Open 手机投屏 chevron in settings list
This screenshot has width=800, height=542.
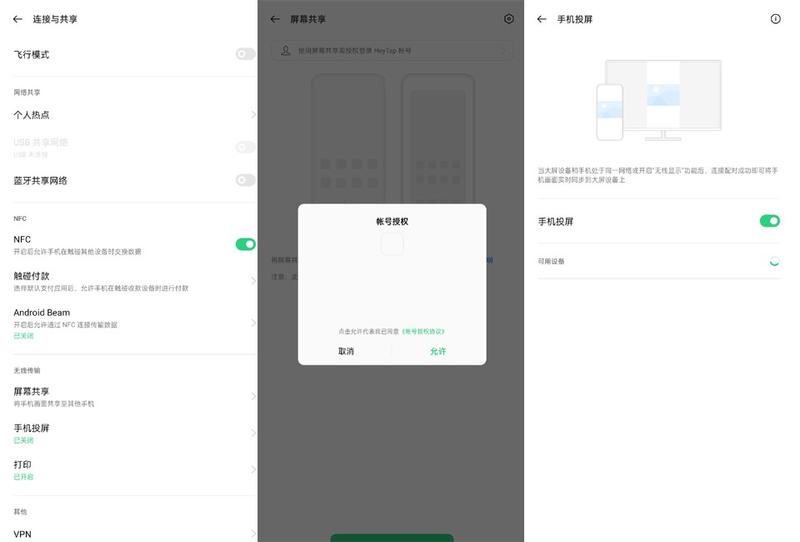click(x=253, y=433)
